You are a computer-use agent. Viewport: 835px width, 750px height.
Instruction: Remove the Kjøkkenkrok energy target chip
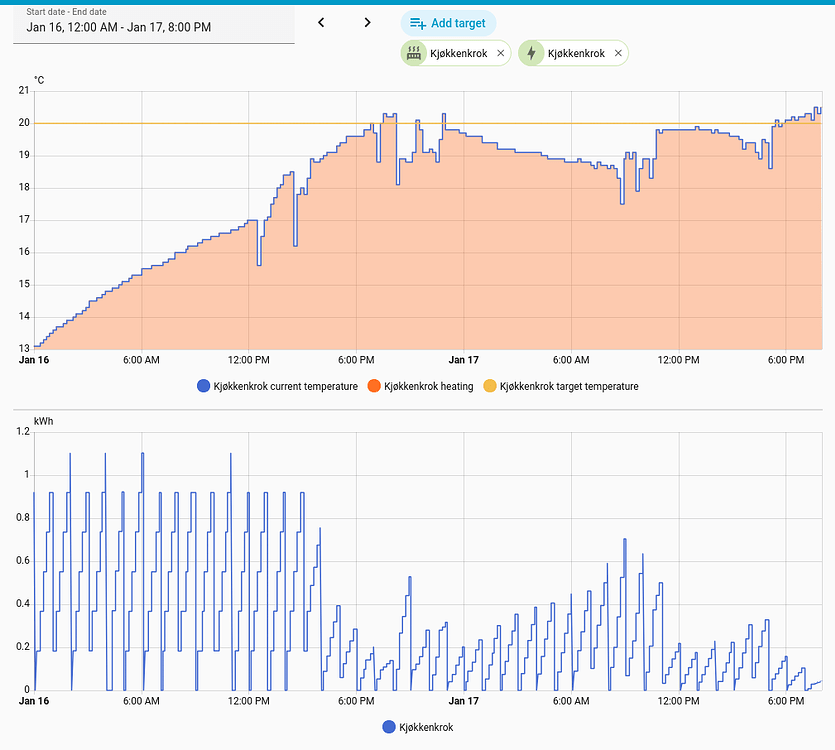(x=618, y=53)
